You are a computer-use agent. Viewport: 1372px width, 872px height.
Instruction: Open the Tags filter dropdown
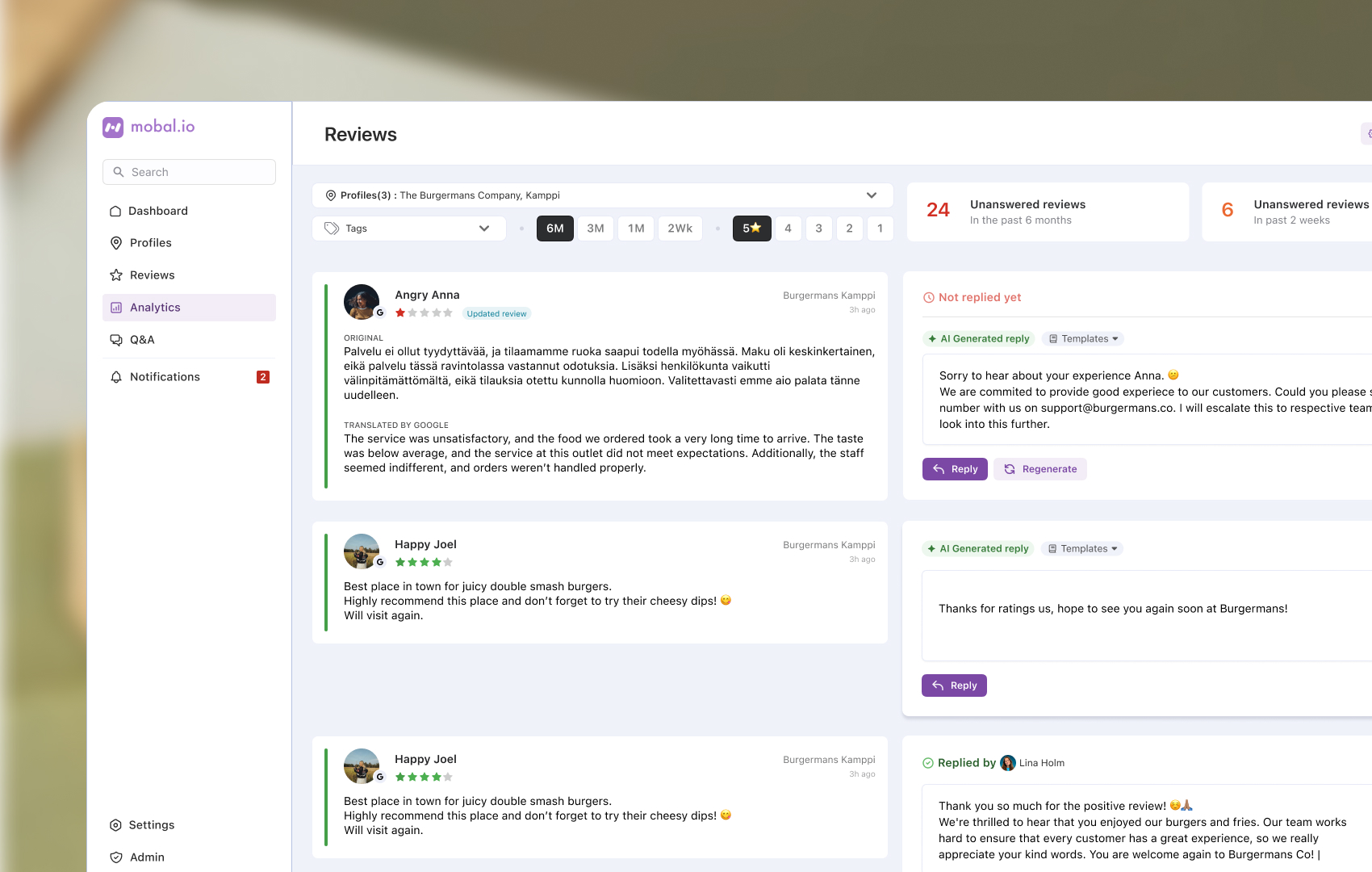(409, 228)
